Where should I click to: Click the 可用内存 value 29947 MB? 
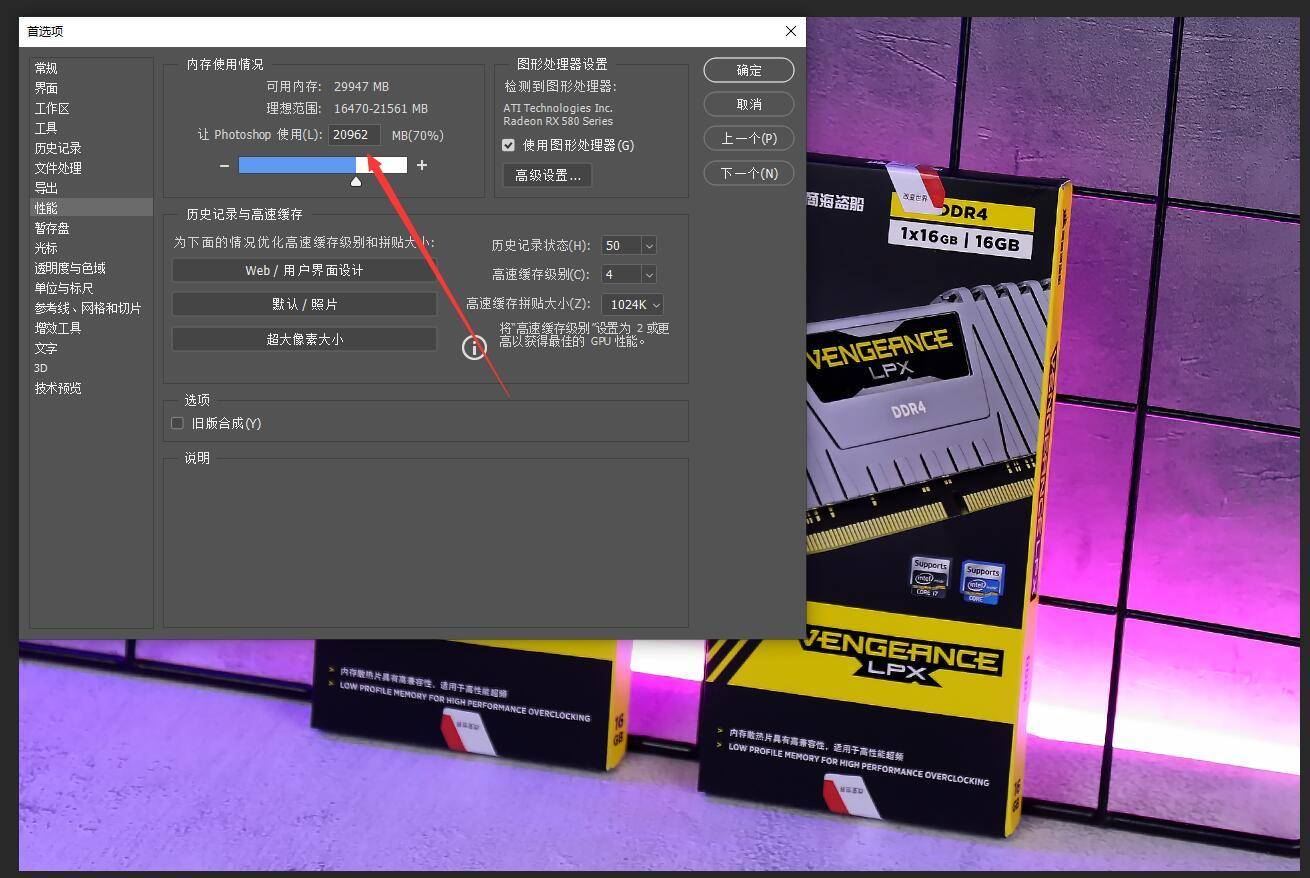[x=361, y=87]
